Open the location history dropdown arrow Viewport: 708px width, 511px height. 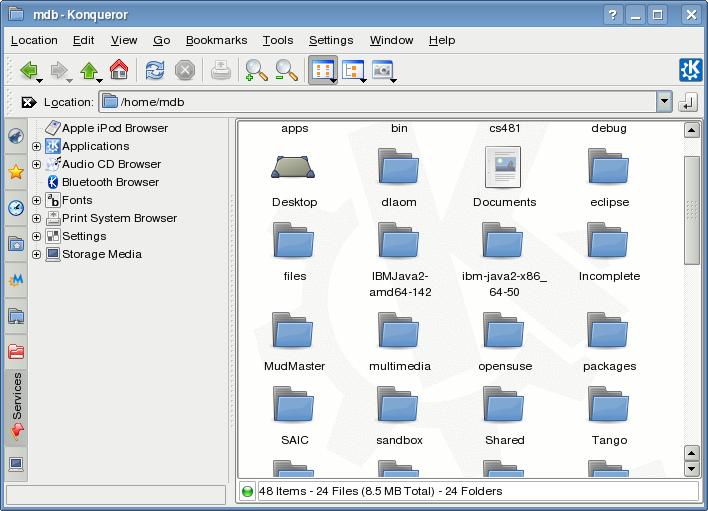pos(664,102)
